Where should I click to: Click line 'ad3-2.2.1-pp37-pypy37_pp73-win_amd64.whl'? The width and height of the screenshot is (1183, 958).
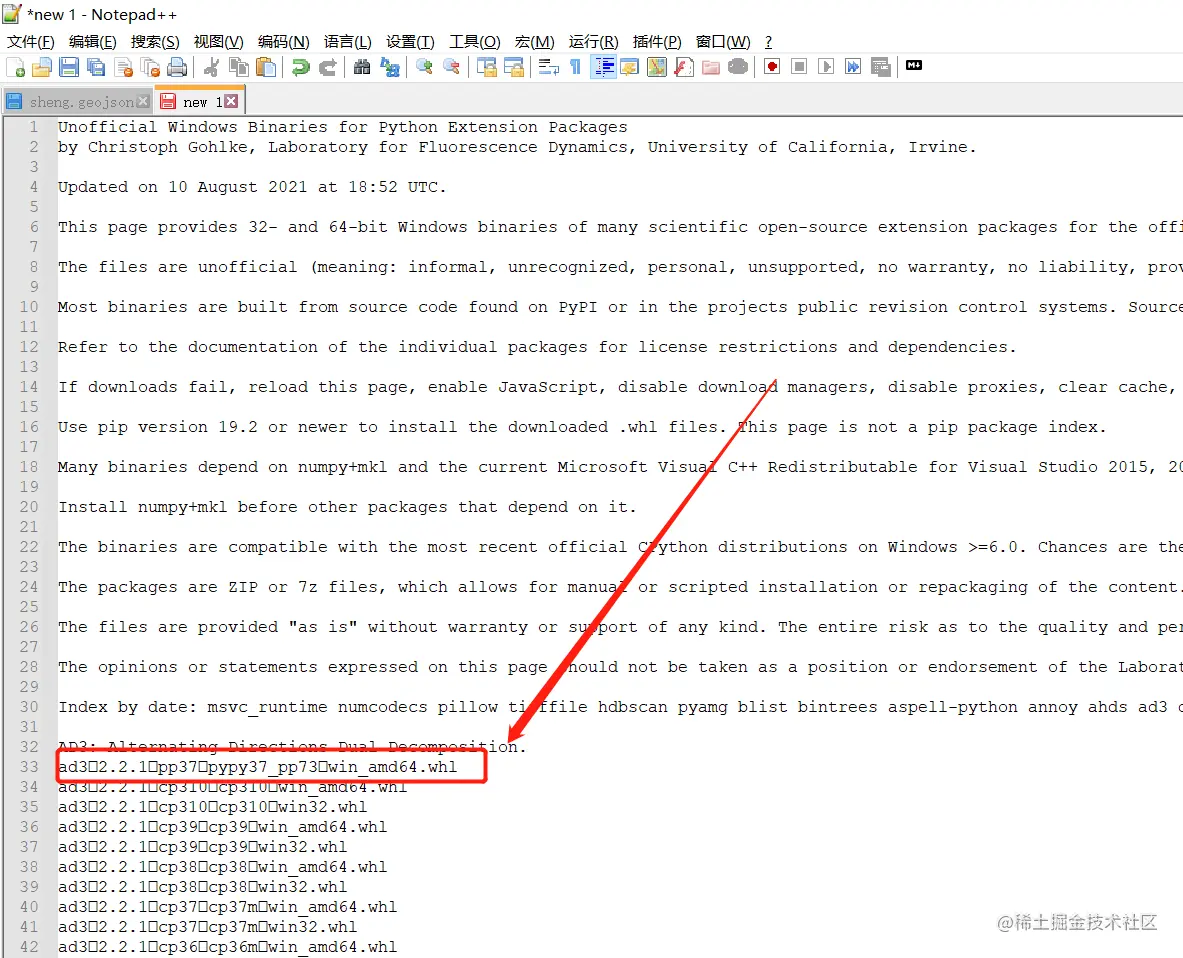pyautogui.click(x=257, y=766)
